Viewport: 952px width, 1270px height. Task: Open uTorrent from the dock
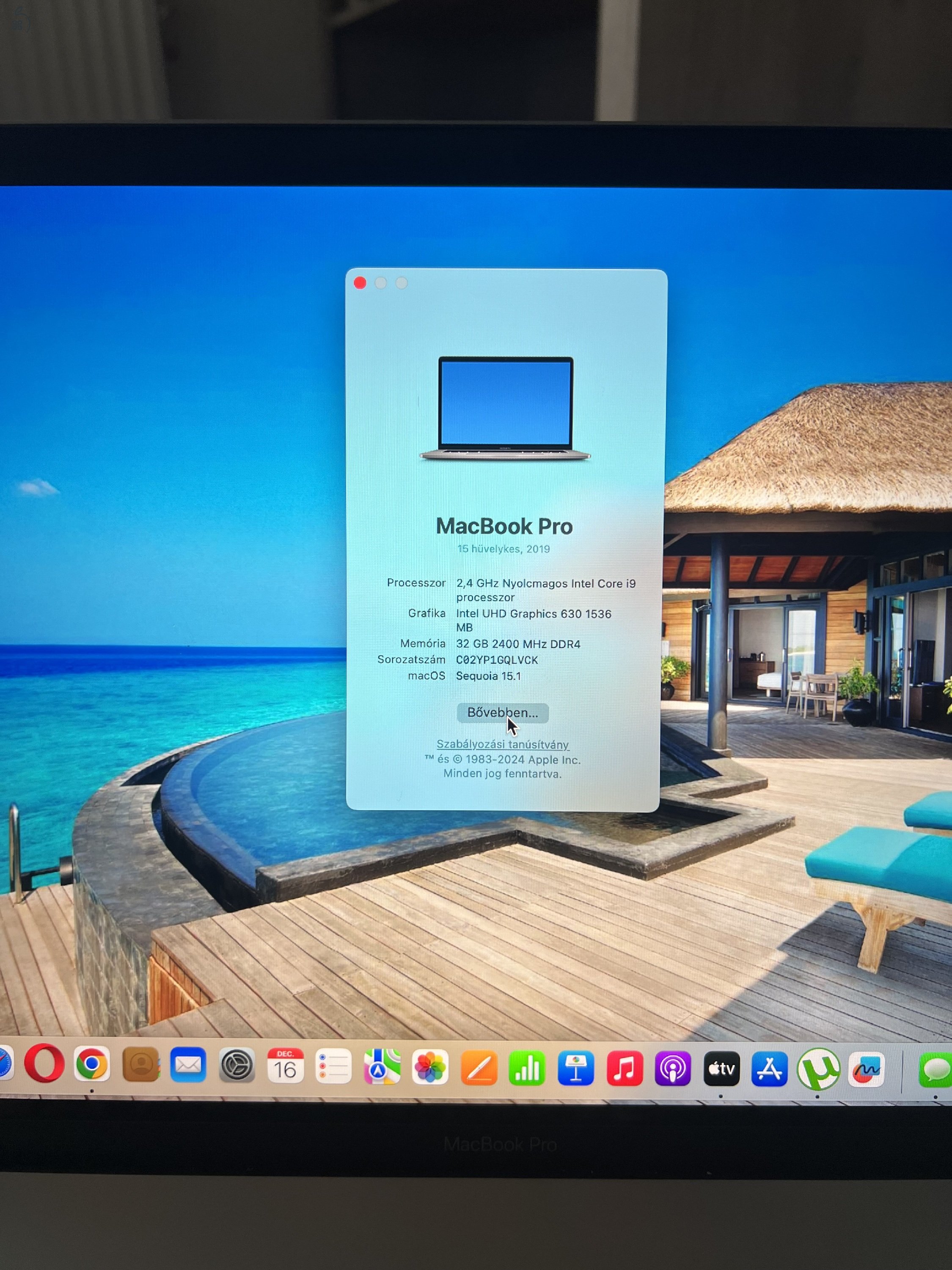click(818, 1069)
